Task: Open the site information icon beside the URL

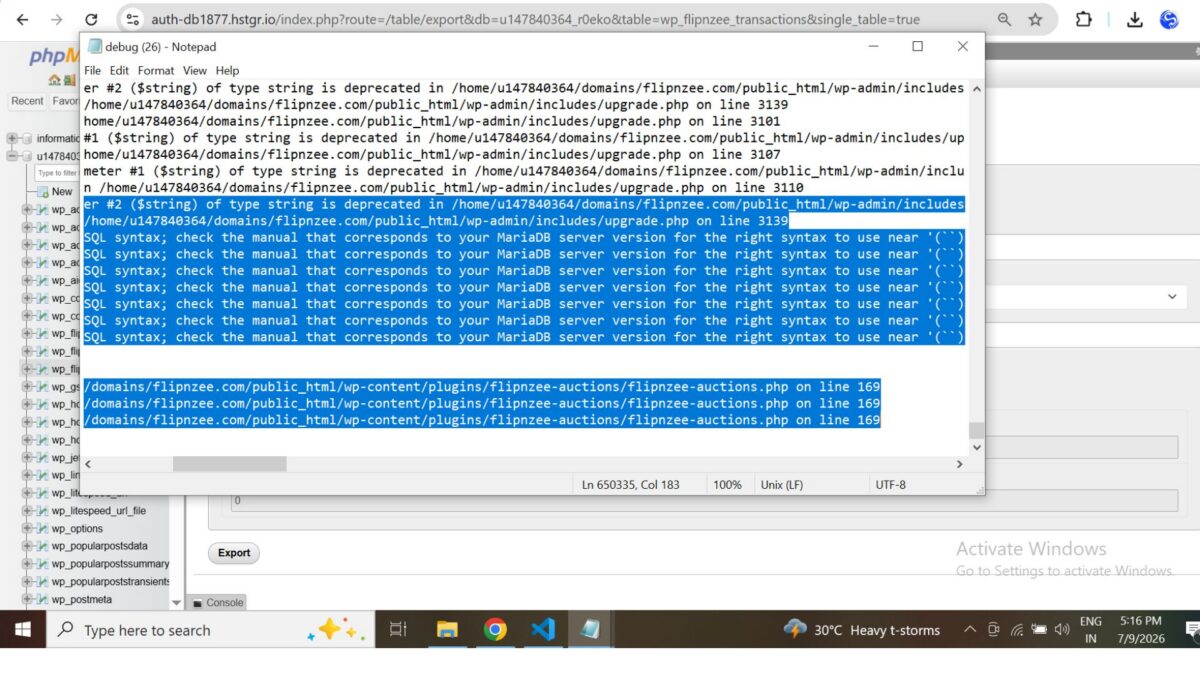Action: 132,20
